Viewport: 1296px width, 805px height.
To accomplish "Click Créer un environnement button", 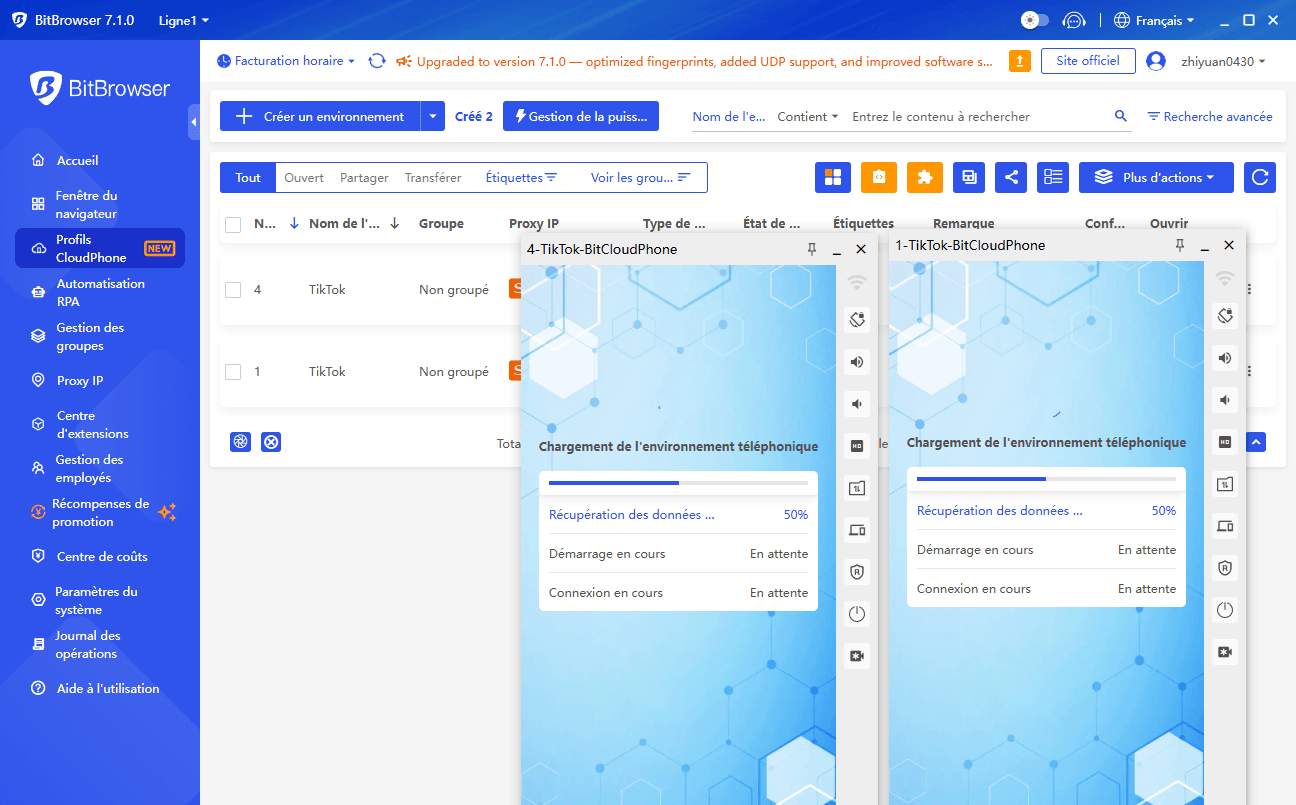I will tap(320, 116).
